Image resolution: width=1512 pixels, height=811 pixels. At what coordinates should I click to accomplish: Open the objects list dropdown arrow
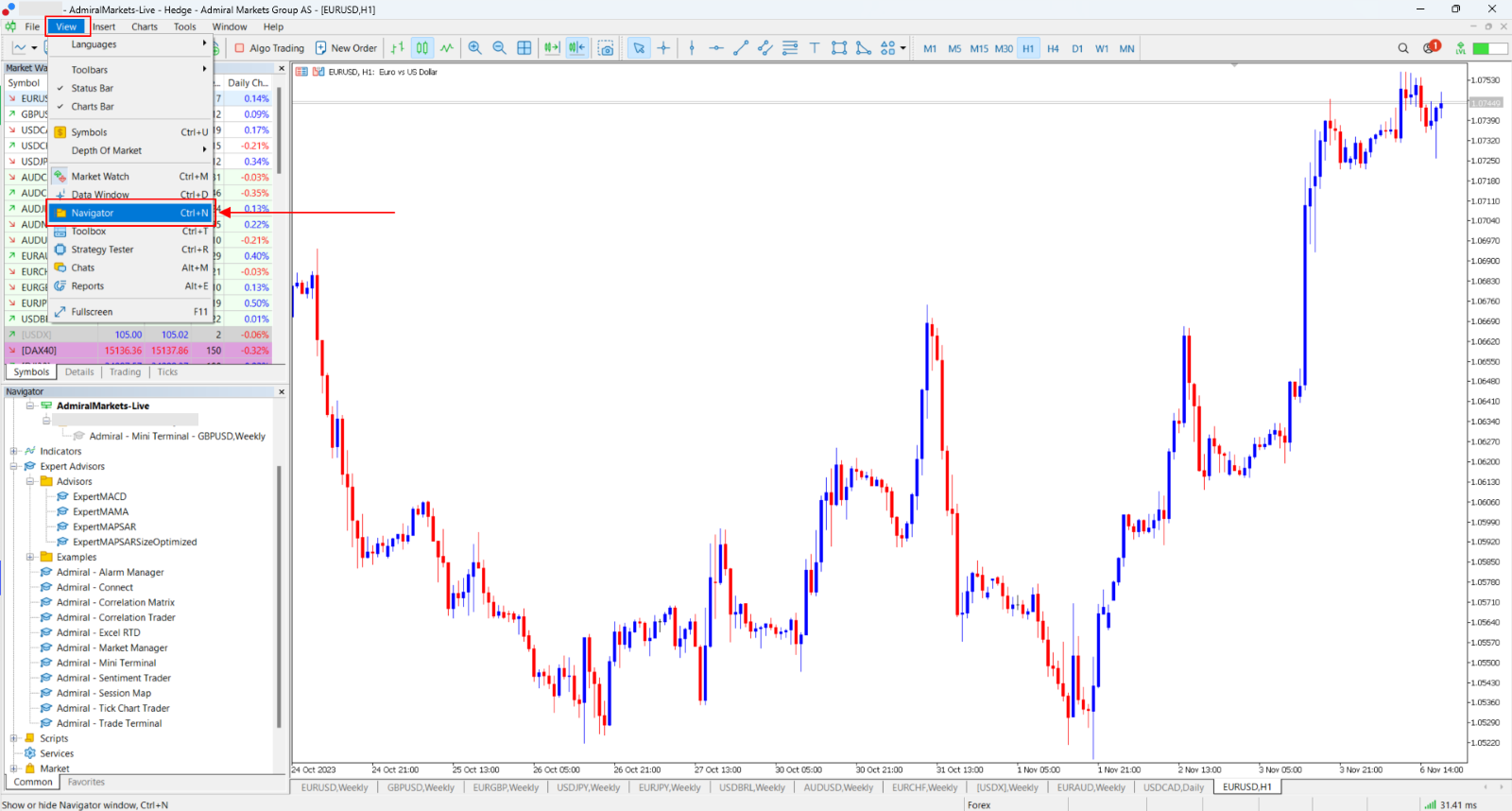pyautogui.click(x=903, y=48)
